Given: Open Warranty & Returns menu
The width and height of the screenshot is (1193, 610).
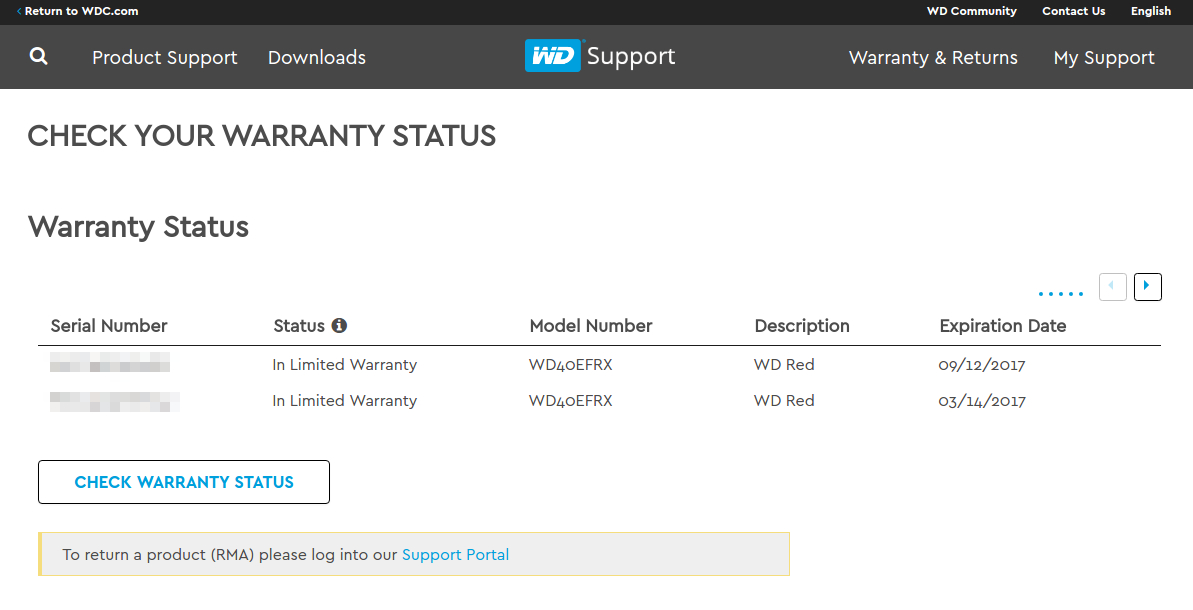Looking at the screenshot, I should 933,58.
